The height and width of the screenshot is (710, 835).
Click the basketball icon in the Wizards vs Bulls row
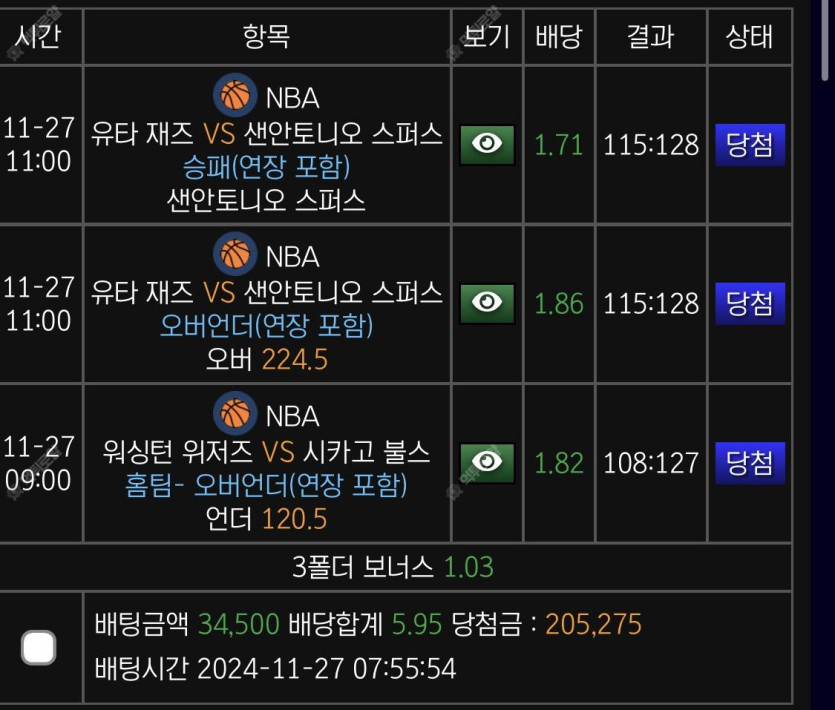(235, 414)
